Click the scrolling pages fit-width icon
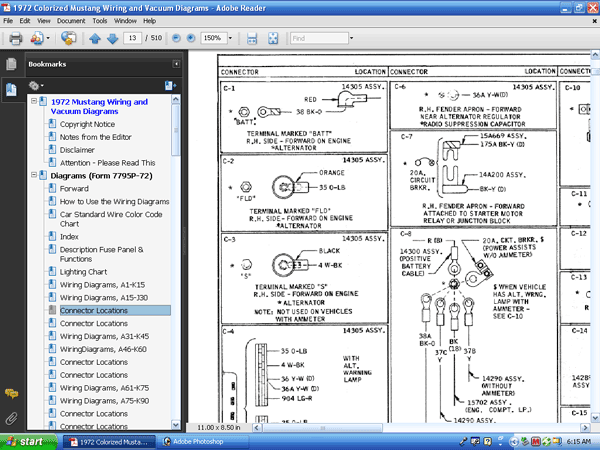Viewport: 600px width, 450px height. coord(252,38)
